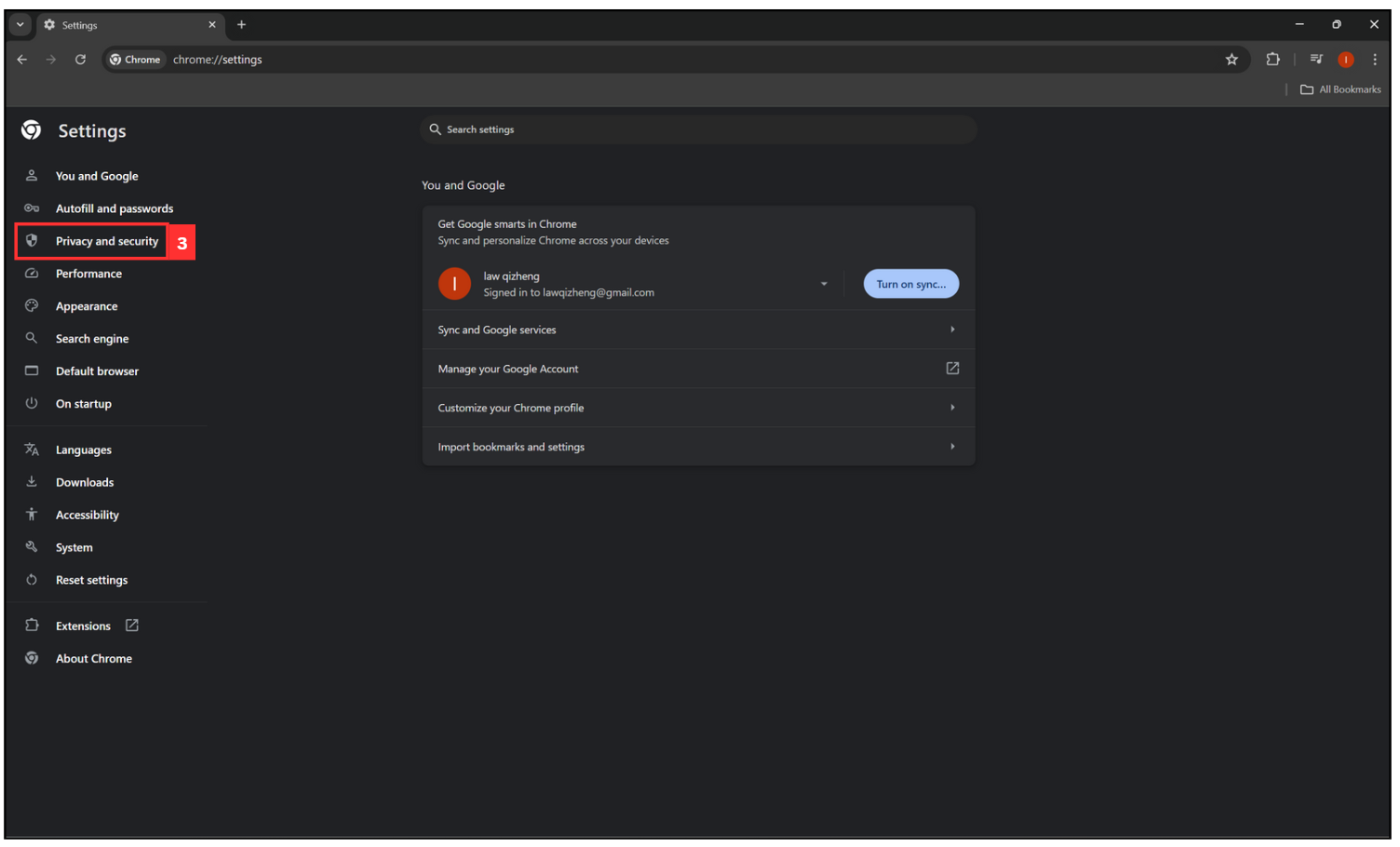Open Search engine settings
The image size is (1400, 847).
coord(92,338)
